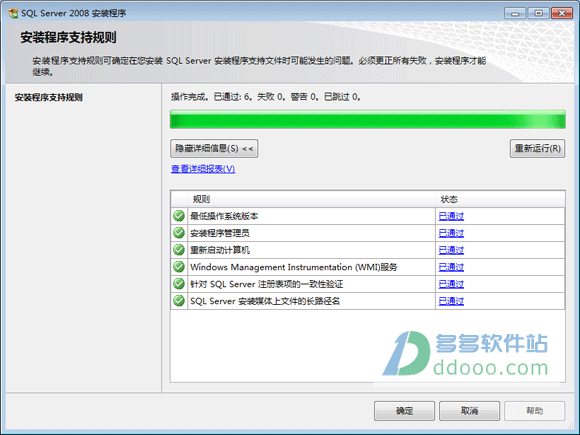
Task: Click green check icon for 注册表项的一致性验证
Action: pos(179,284)
